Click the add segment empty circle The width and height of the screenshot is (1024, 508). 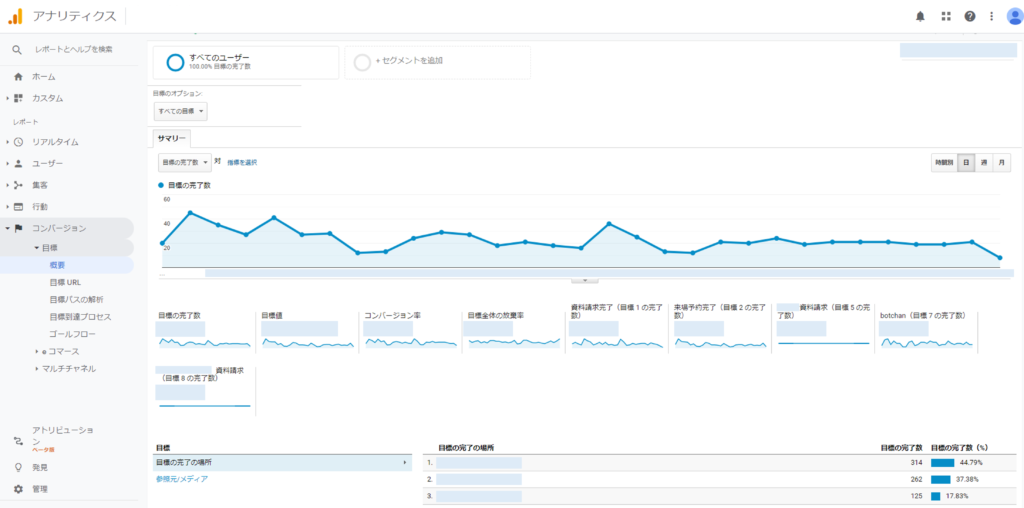pyautogui.click(x=362, y=62)
